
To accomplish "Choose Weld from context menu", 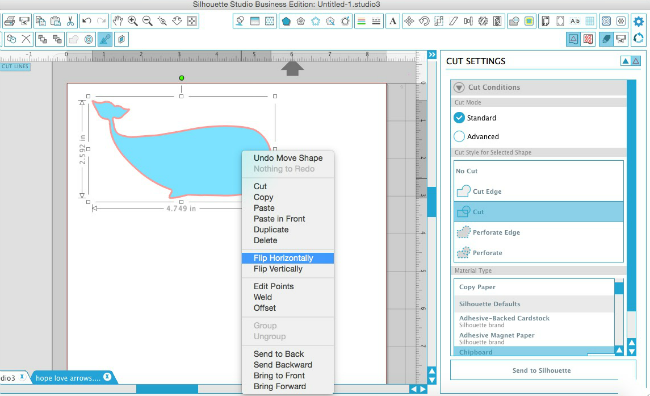I will (288, 297).
